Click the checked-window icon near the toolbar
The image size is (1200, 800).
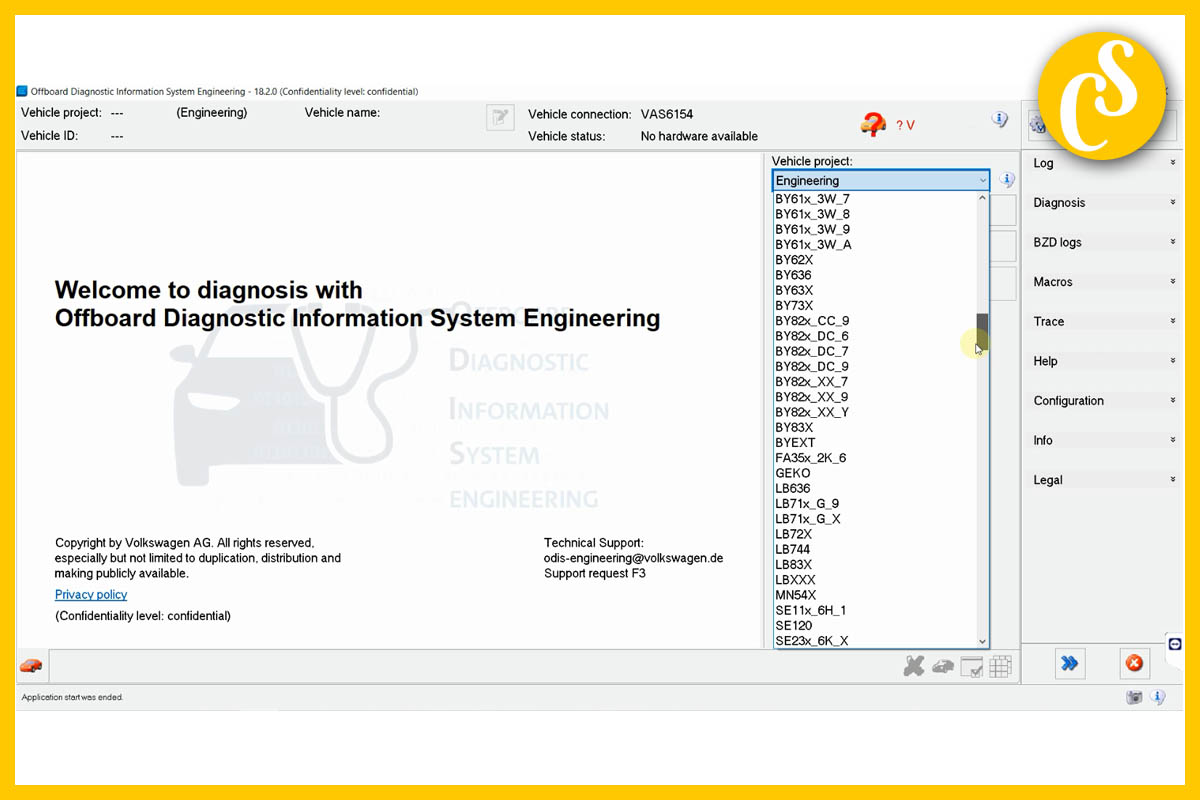pos(971,666)
